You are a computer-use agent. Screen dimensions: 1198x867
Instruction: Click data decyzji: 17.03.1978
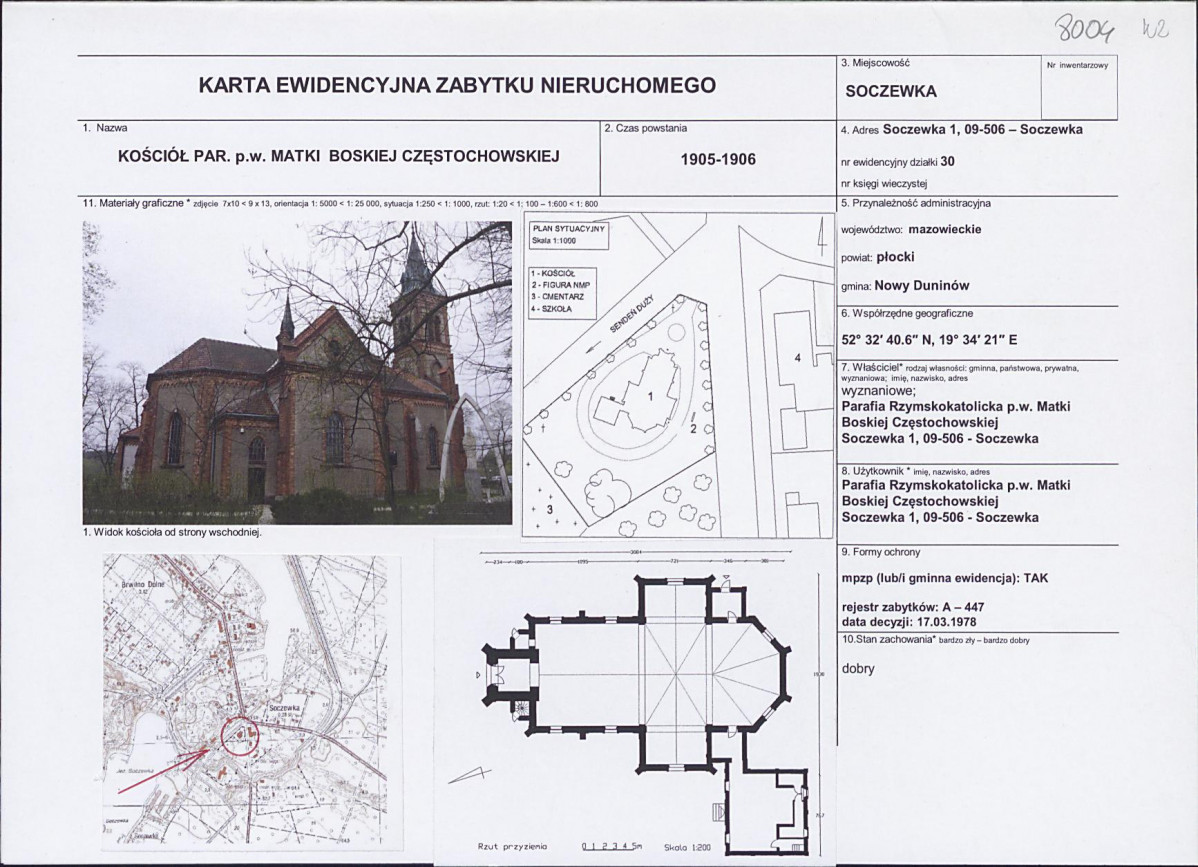tap(908, 622)
